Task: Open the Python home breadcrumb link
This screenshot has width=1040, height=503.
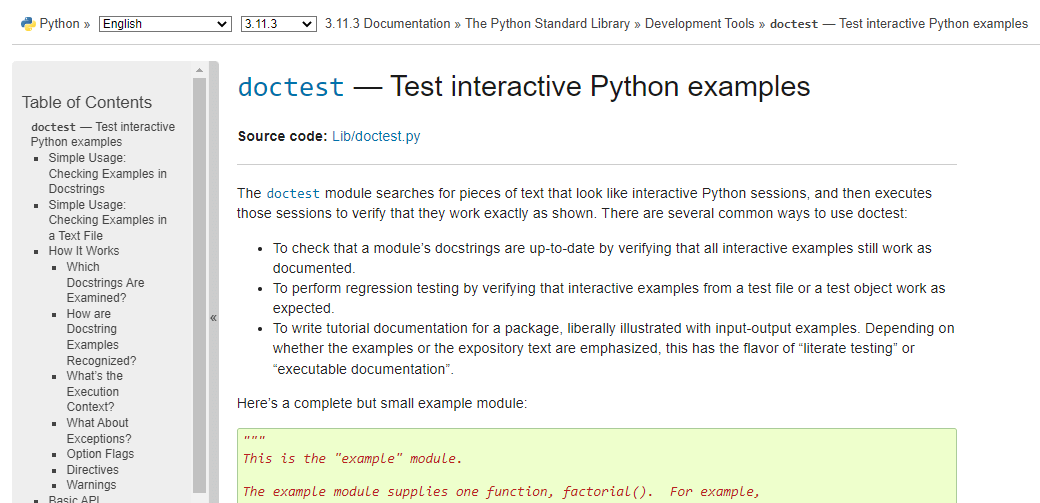Action: [x=60, y=24]
